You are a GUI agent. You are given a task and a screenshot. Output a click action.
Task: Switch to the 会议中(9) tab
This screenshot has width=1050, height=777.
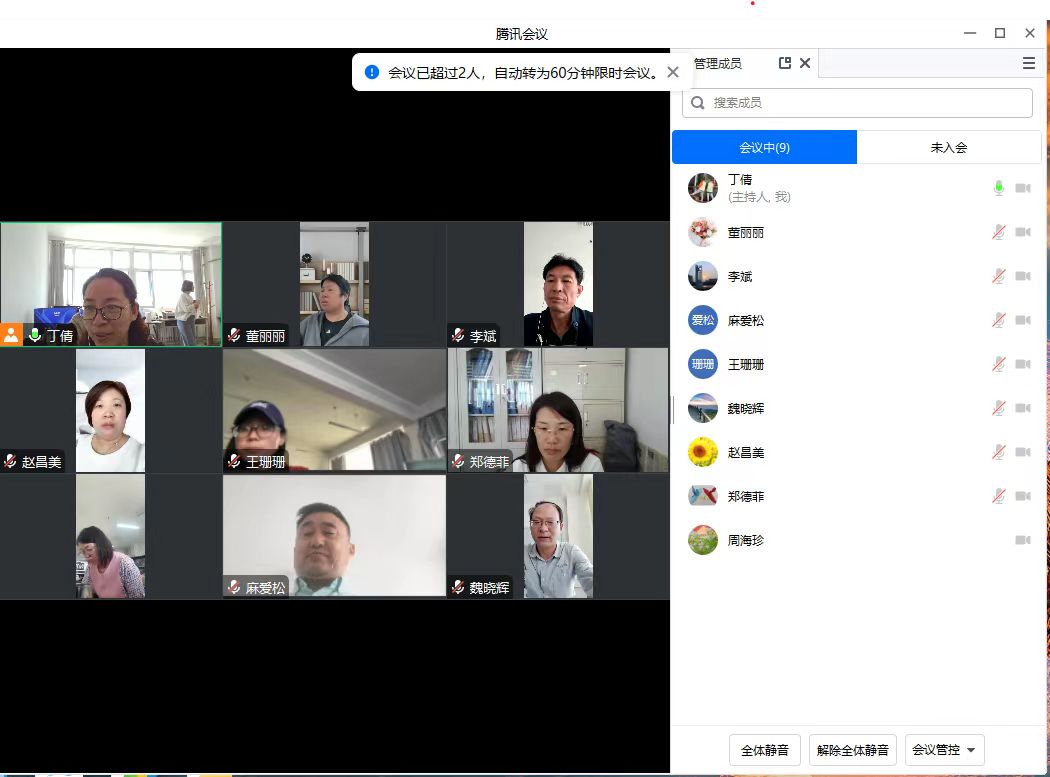[x=764, y=147]
